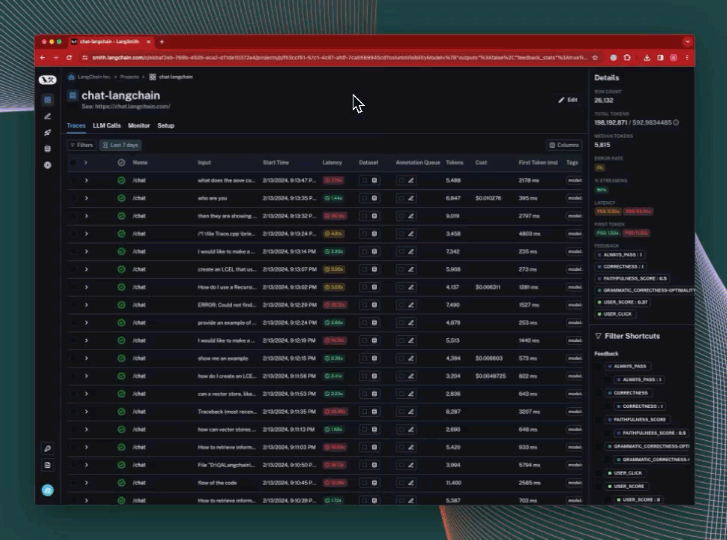
Task: Click the browser back arrow
Action: click(x=43, y=57)
